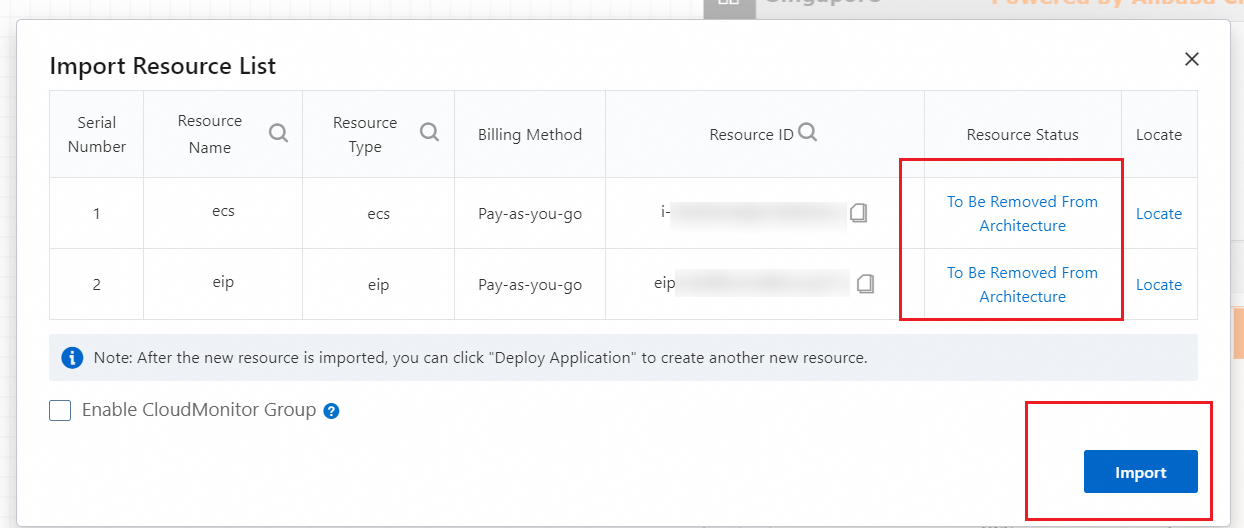Click the eip resource type cell
The image size is (1244, 528).
(378, 285)
